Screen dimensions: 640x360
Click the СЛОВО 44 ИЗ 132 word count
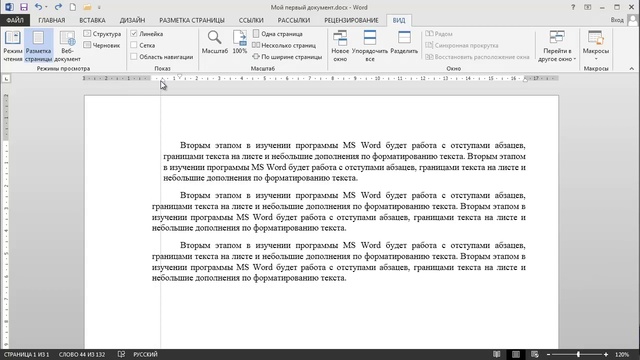coord(82,354)
